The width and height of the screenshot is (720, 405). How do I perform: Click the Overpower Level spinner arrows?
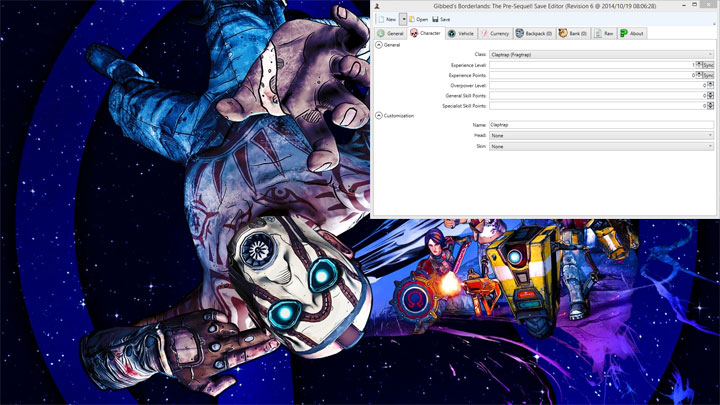pos(710,85)
